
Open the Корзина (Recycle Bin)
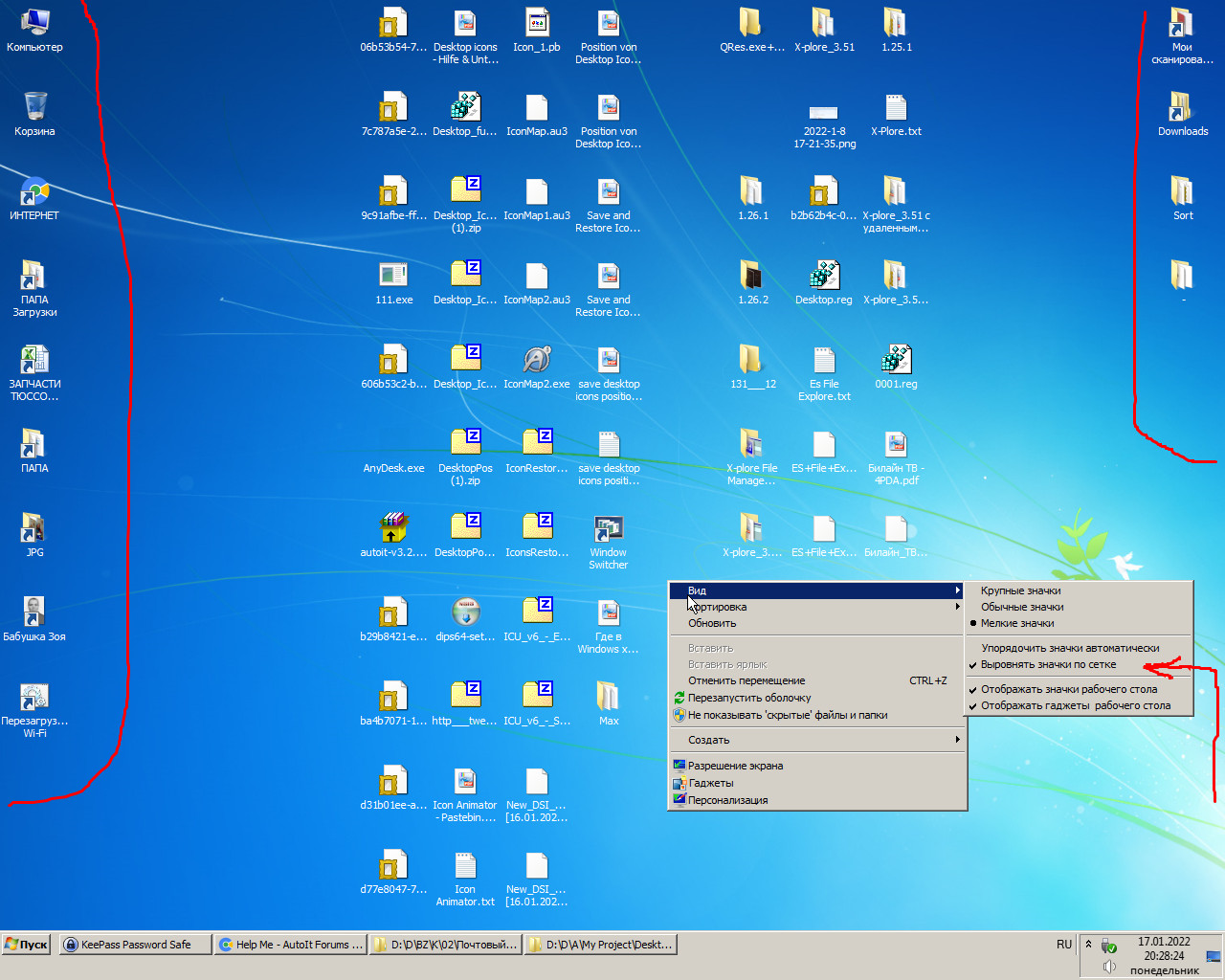pyautogui.click(x=34, y=103)
